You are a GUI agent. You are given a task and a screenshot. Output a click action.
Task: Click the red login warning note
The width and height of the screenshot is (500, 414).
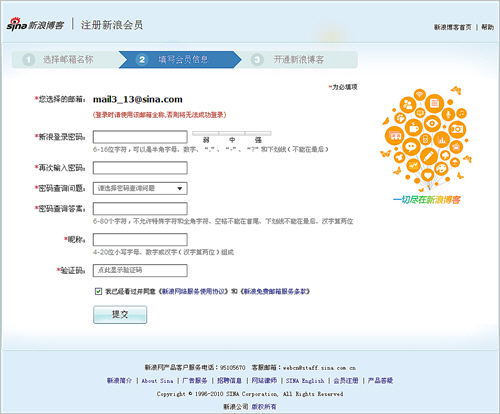159,115
